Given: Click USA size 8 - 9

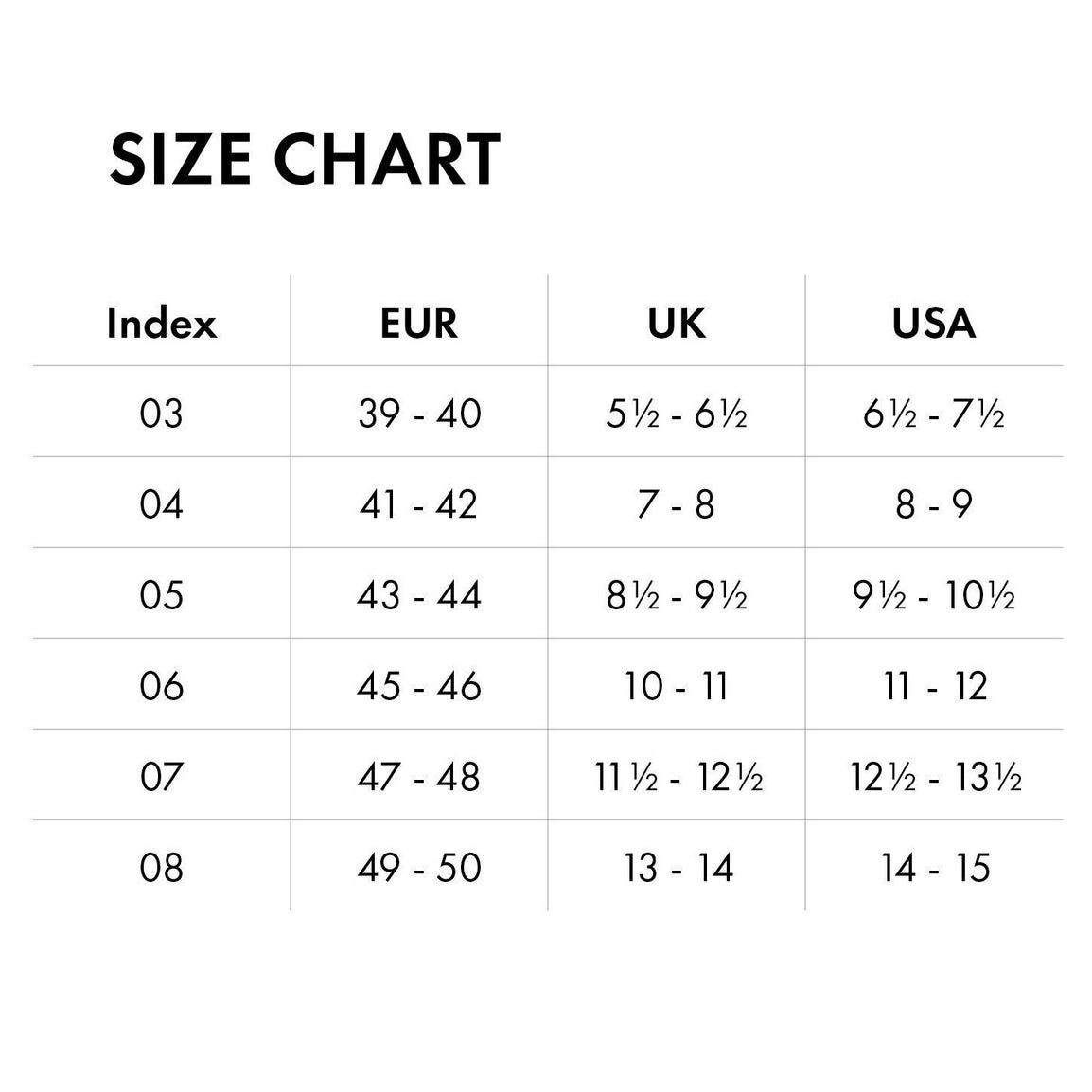Looking at the screenshot, I should [x=934, y=504].
